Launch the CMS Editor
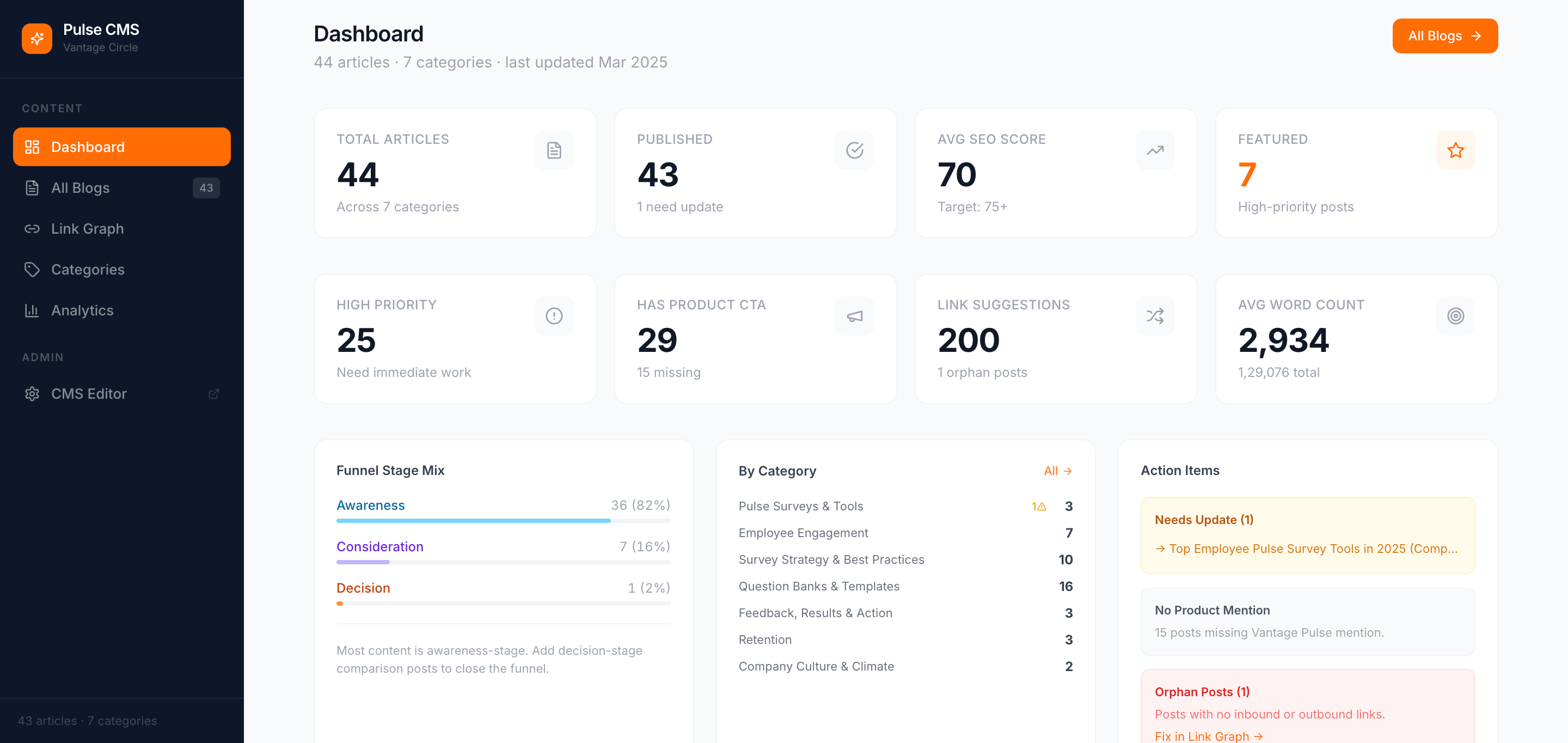1568x743 pixels. 122,393
